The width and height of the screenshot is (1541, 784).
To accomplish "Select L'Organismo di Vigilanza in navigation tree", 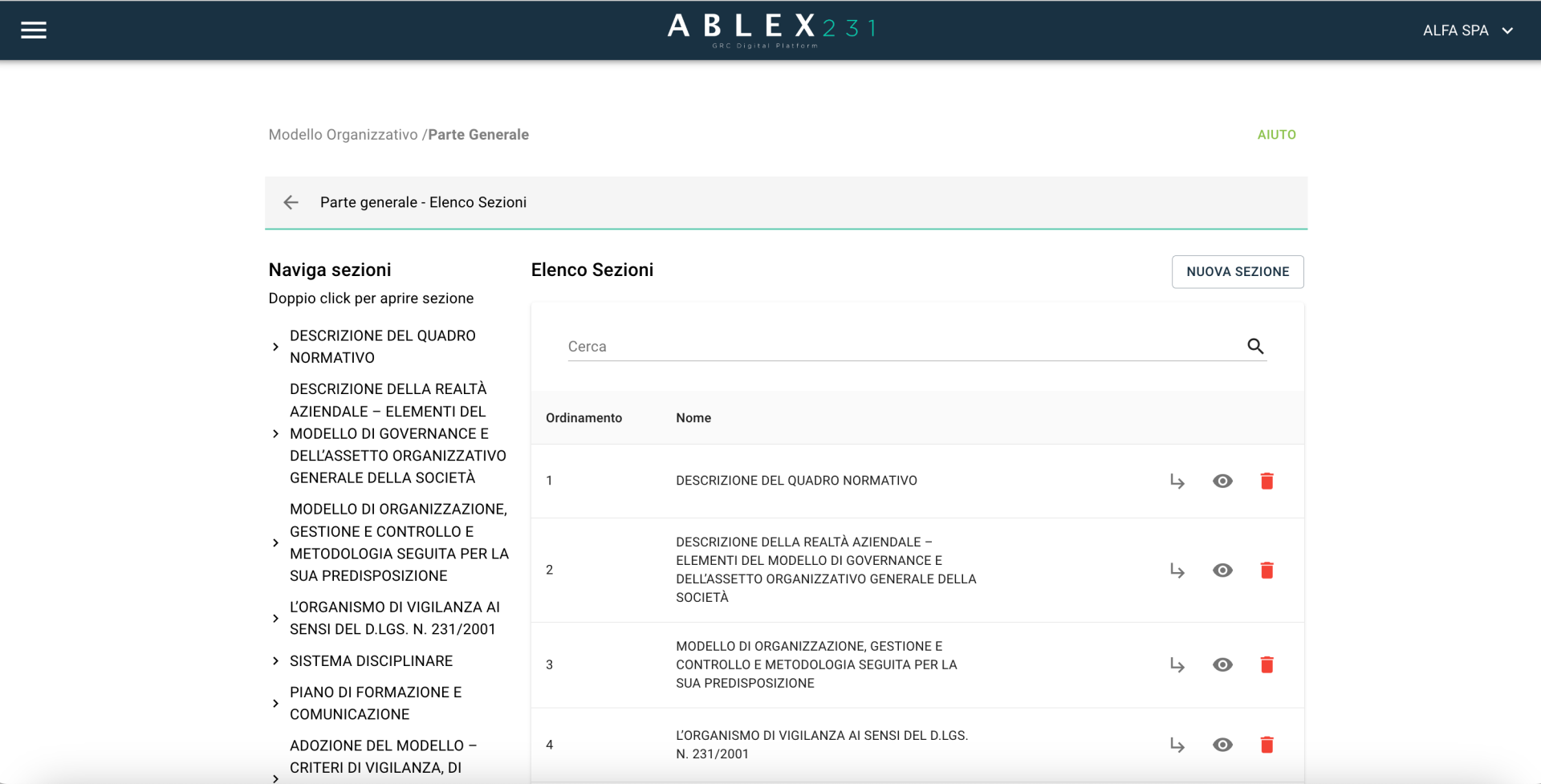I will tap(394, 618).
